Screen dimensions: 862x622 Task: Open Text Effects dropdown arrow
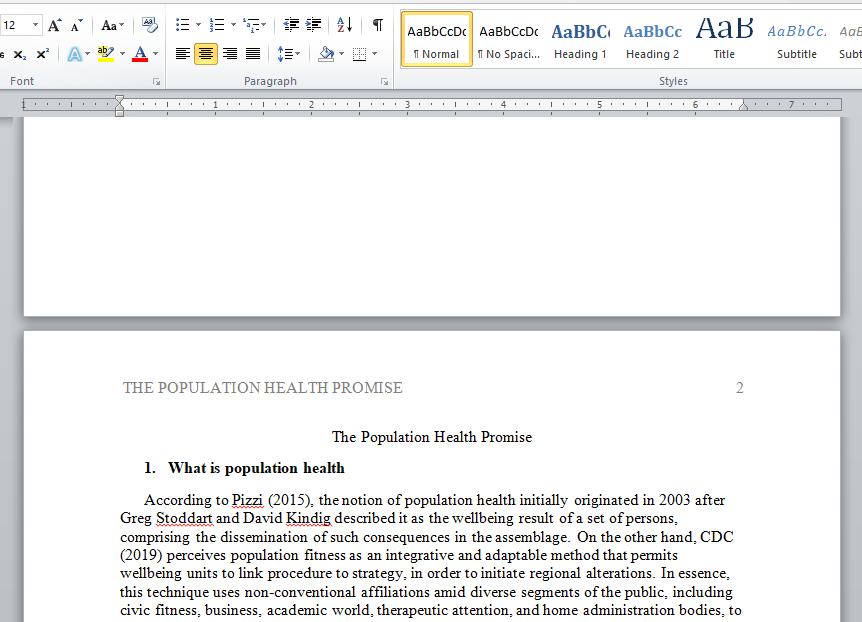point(87,54)
